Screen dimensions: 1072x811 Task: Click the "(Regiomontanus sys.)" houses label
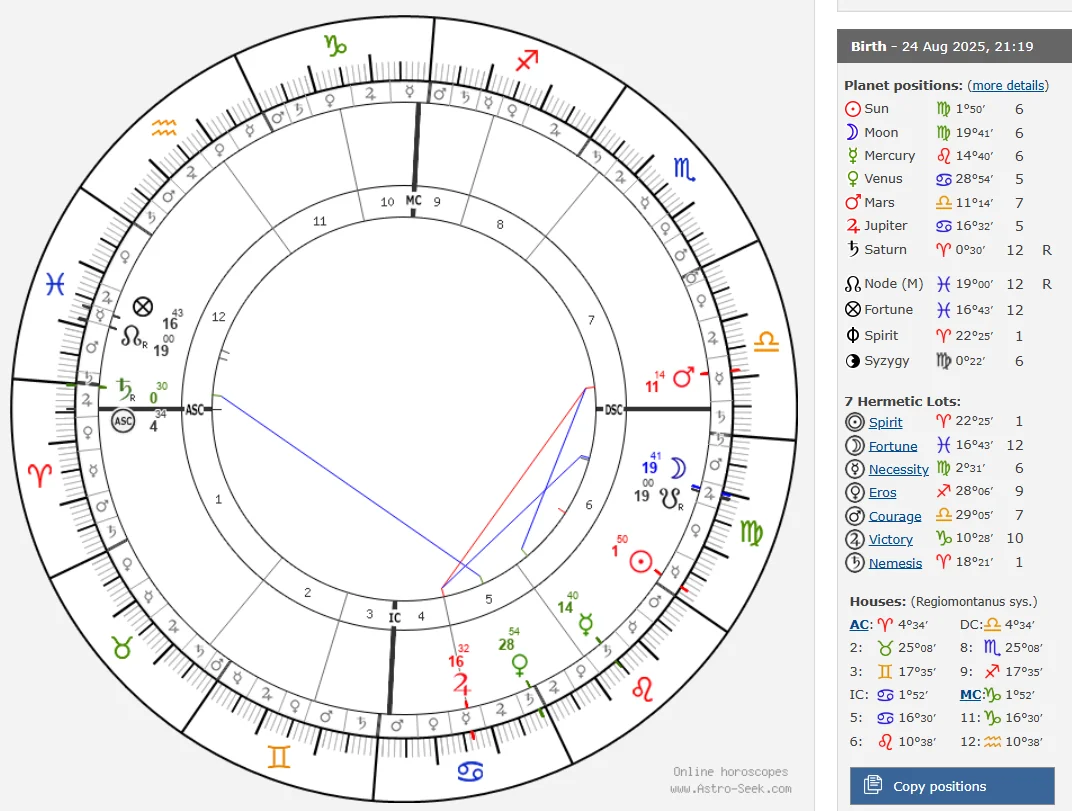(x=974, y=602)
